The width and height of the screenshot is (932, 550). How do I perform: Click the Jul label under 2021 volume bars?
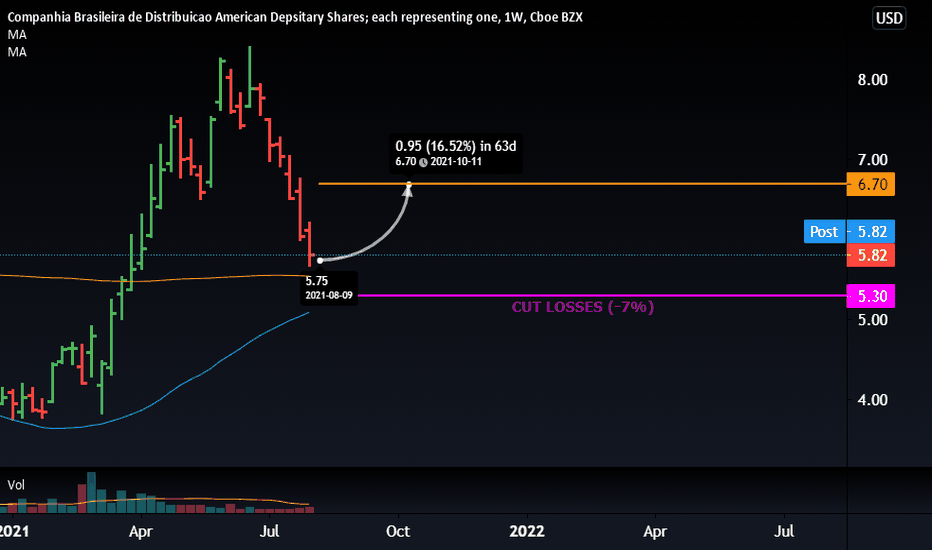269,531
